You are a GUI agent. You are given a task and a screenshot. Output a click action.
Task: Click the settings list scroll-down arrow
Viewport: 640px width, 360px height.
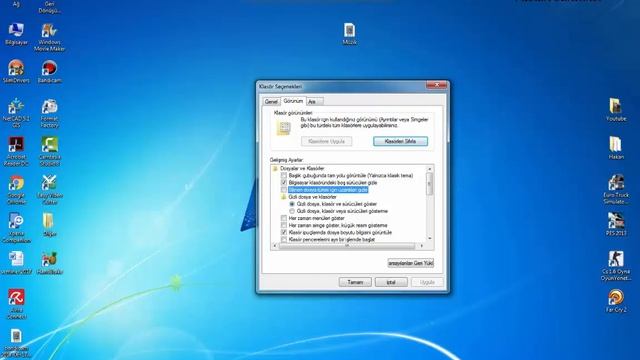(x=429, y=239)
